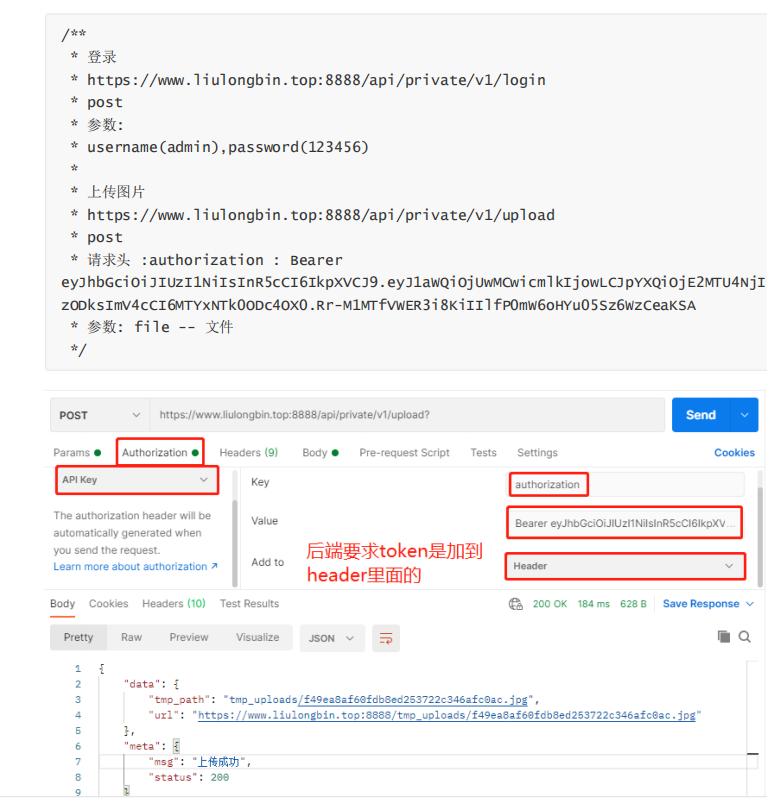The image size is (767, 798).
Task: Open Learn more about authorization link
Action: 135,566
